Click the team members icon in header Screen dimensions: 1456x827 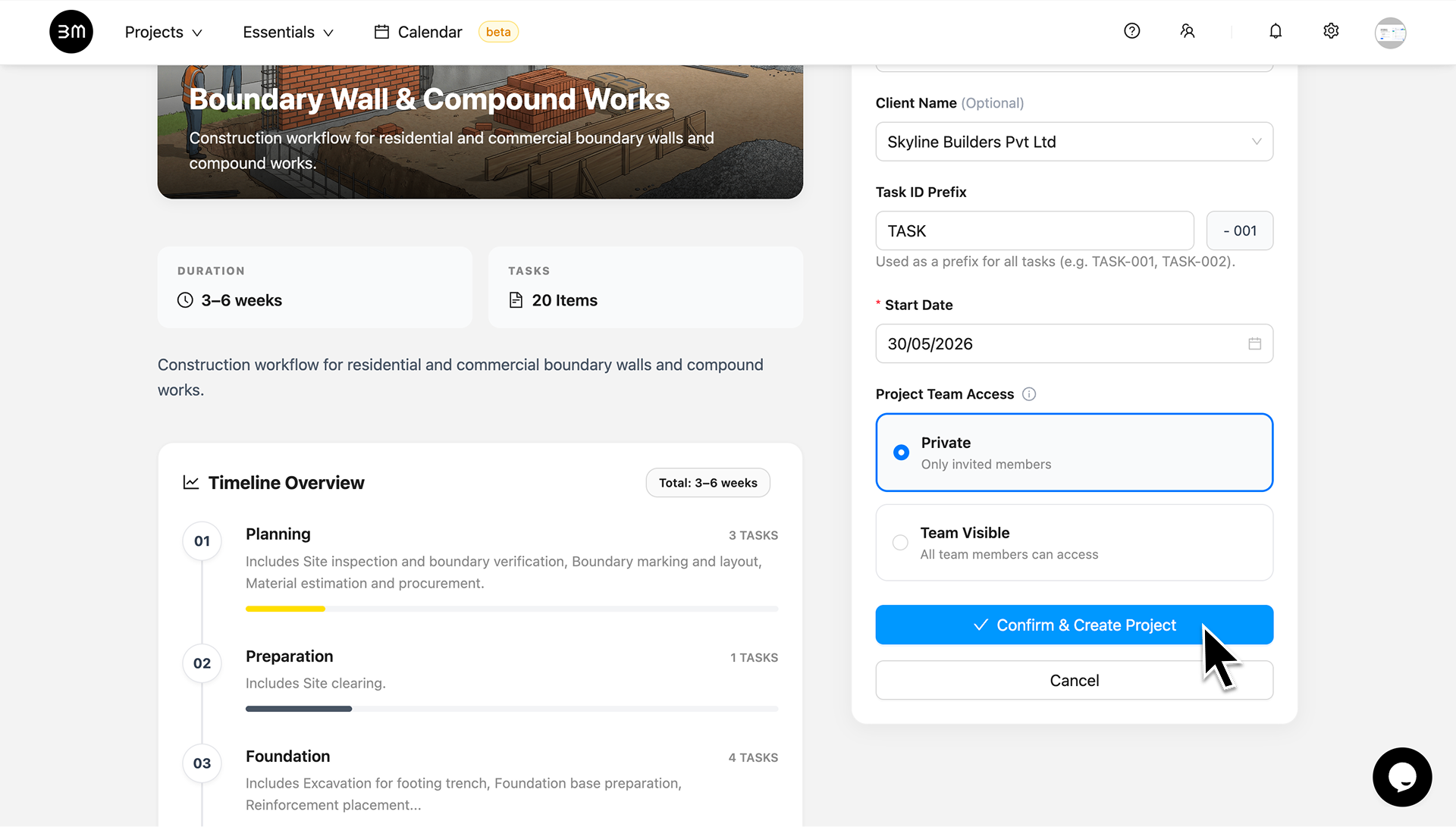coord(1188,31)
